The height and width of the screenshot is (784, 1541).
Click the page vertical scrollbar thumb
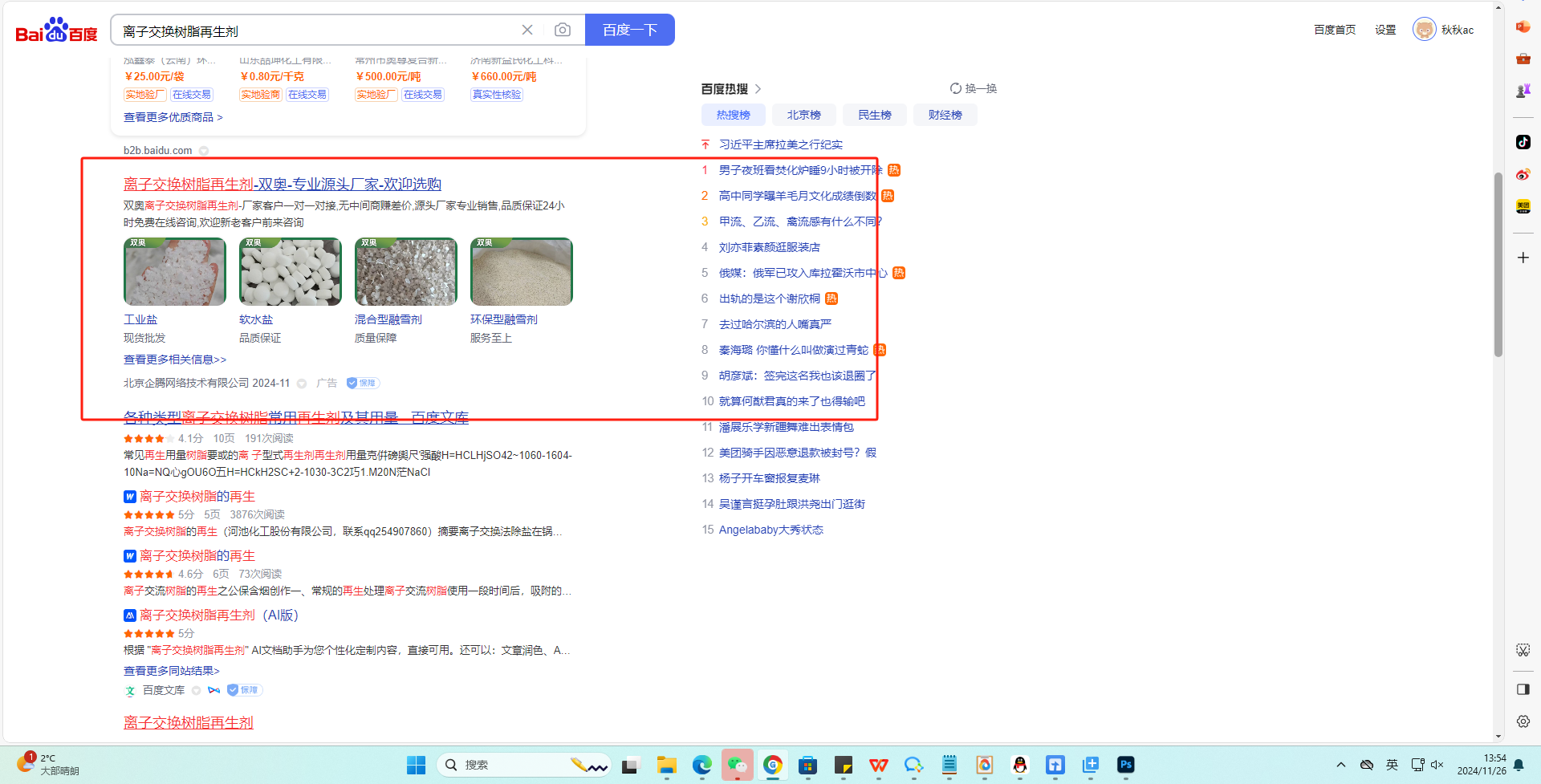tap(1498, 265)
